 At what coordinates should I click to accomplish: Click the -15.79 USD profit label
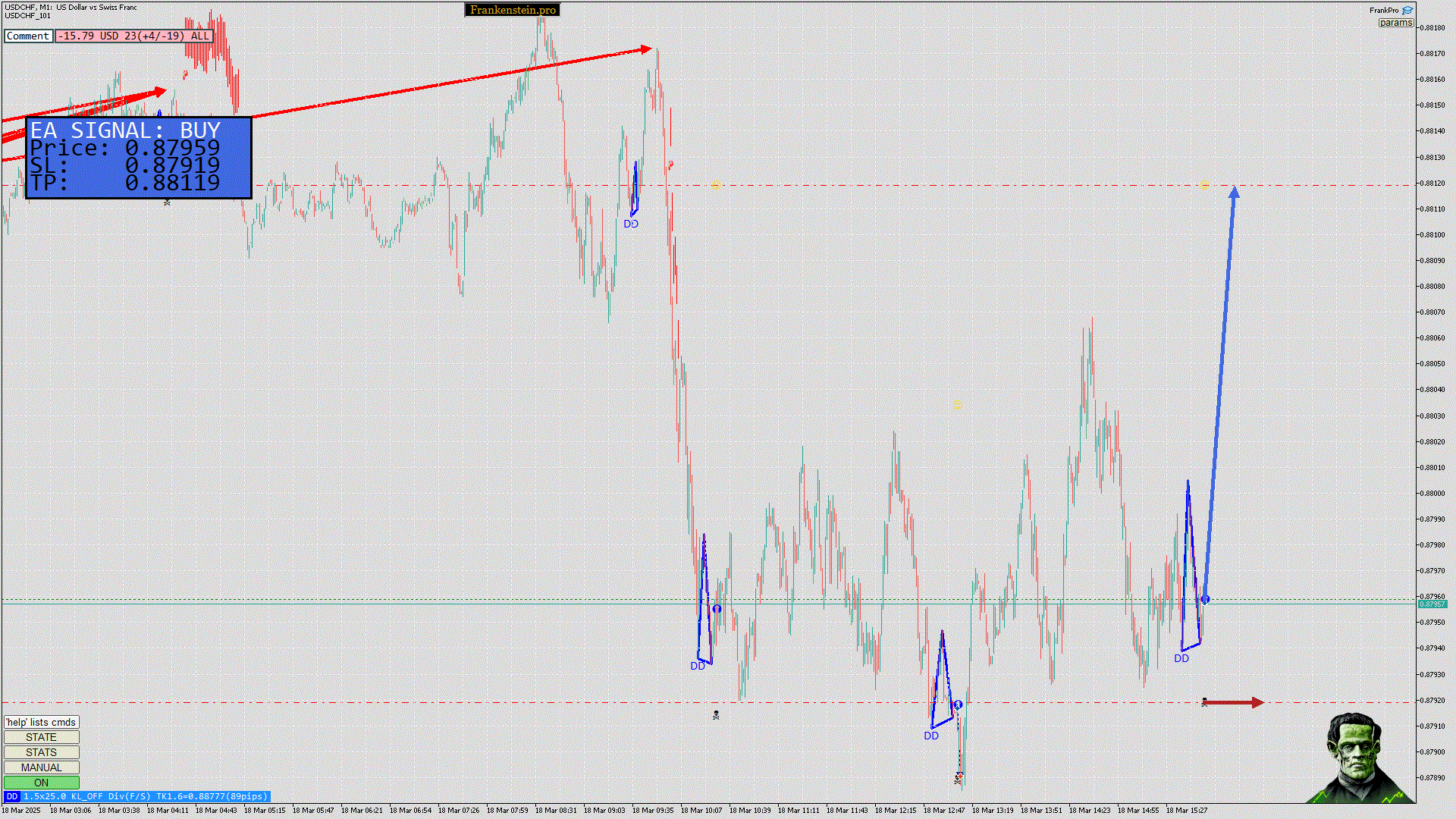click(x=133, y=36)
